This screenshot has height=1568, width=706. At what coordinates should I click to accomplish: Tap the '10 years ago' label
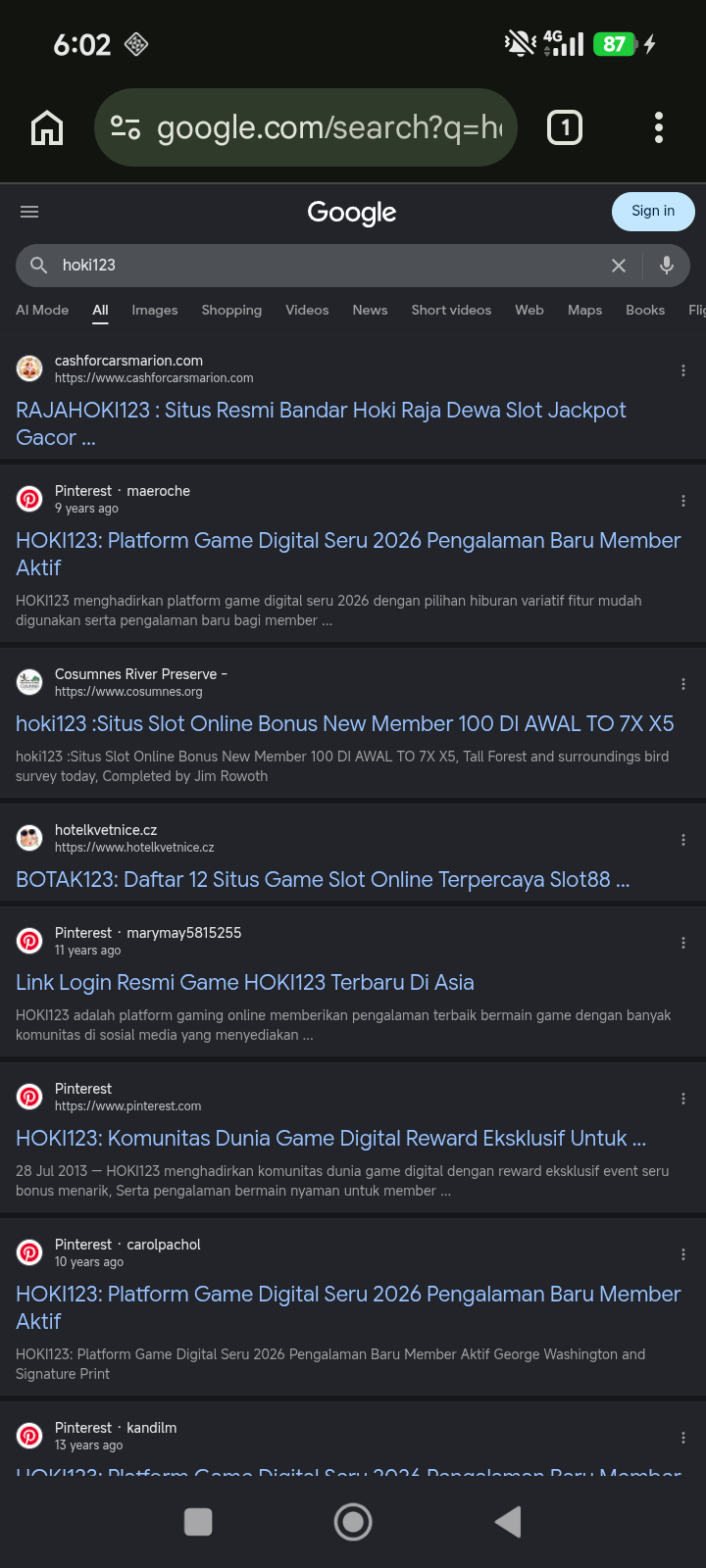tap(89, 1262)
